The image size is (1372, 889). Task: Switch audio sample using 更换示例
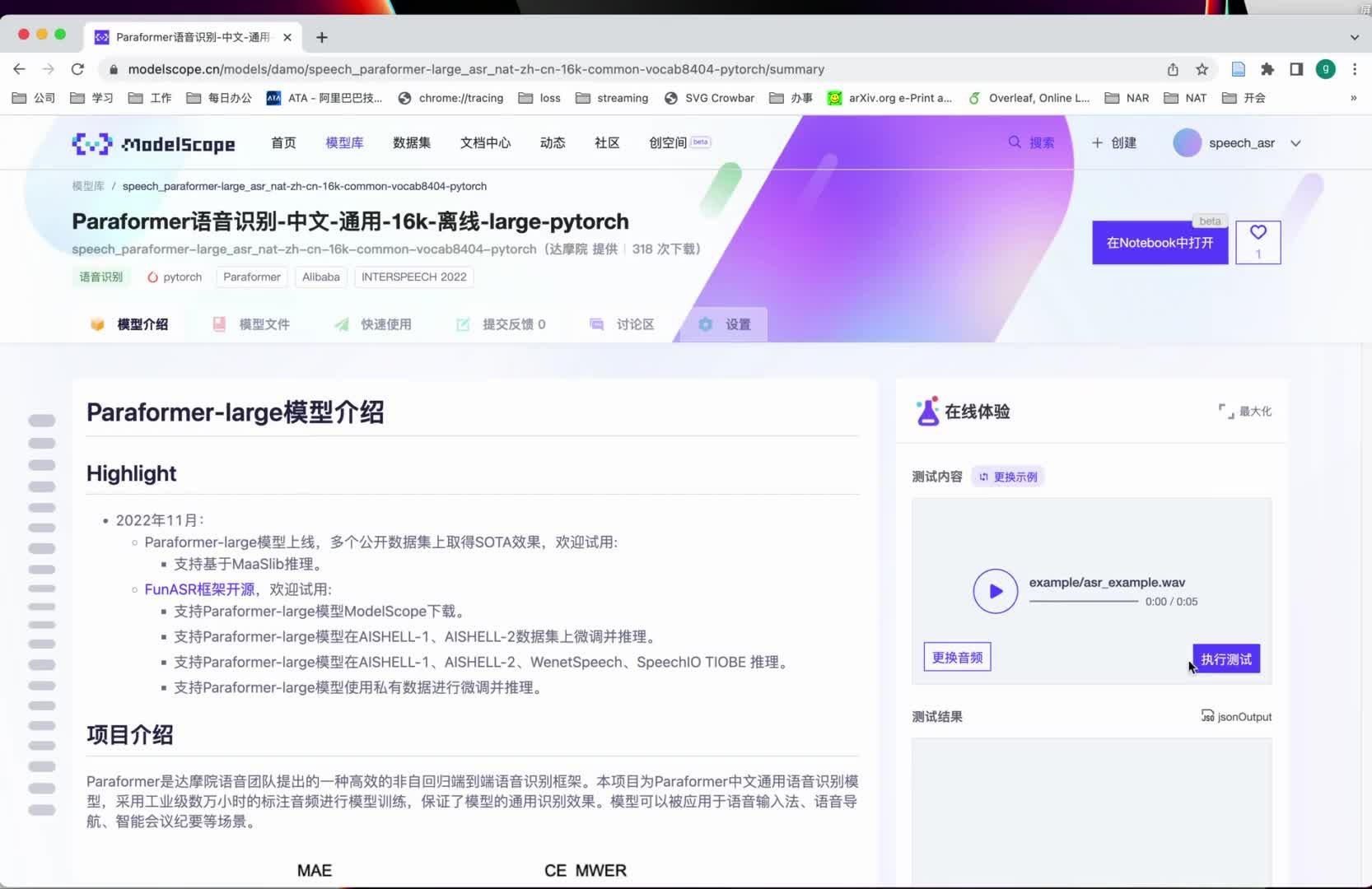(x=1007, y=477)
